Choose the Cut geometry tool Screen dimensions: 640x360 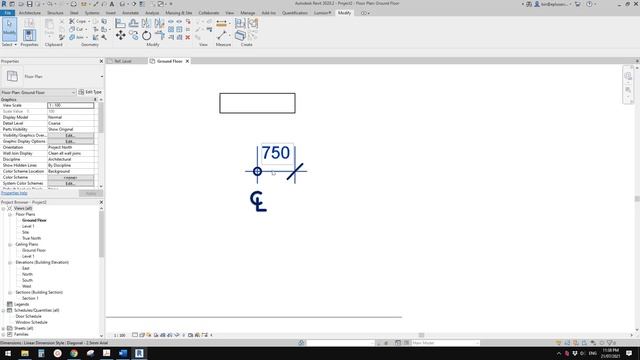coord(76,29)
